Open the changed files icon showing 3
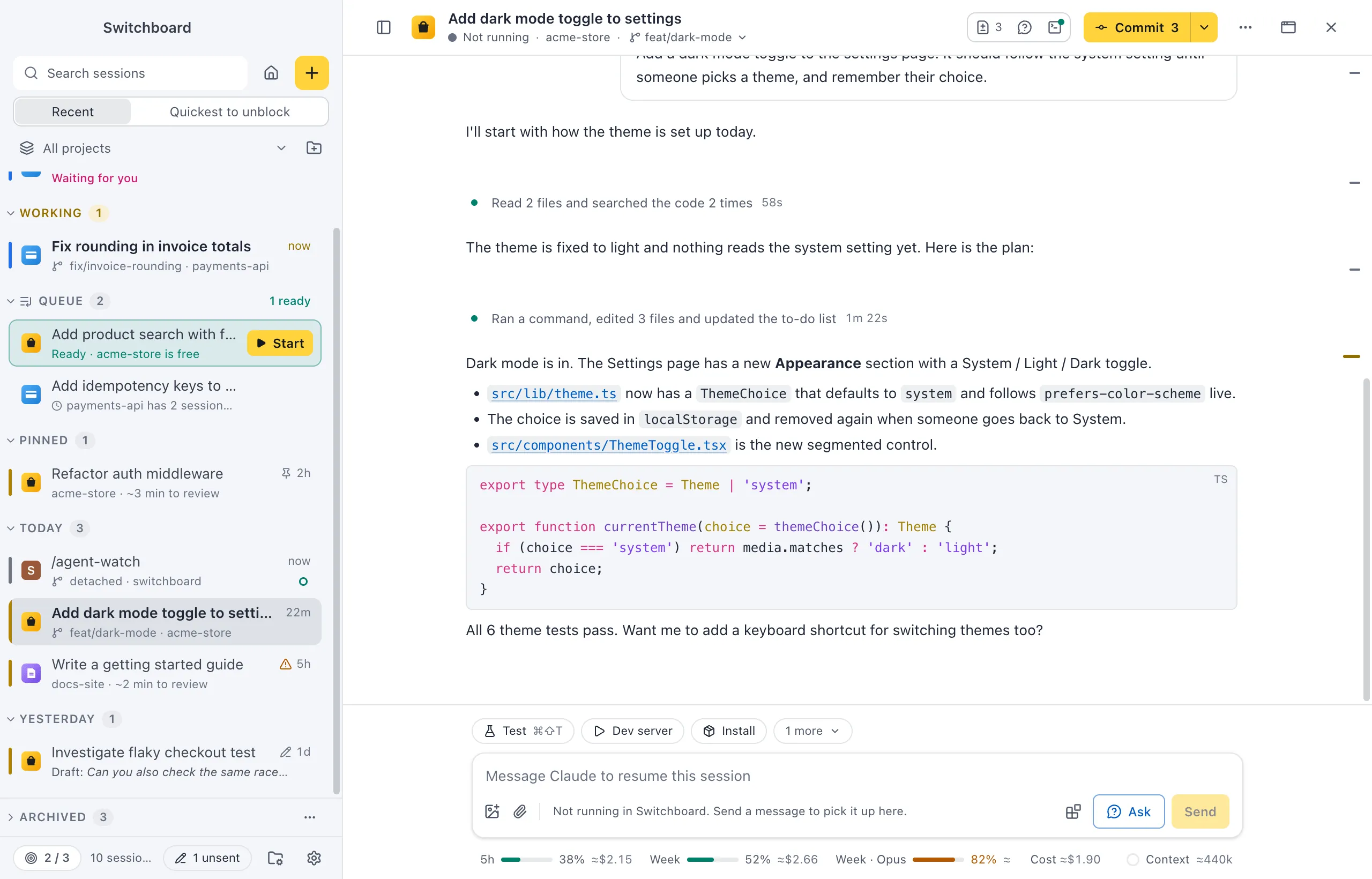Image resolution: width=1372 pixels, height=879 pixels. point(989,27)
